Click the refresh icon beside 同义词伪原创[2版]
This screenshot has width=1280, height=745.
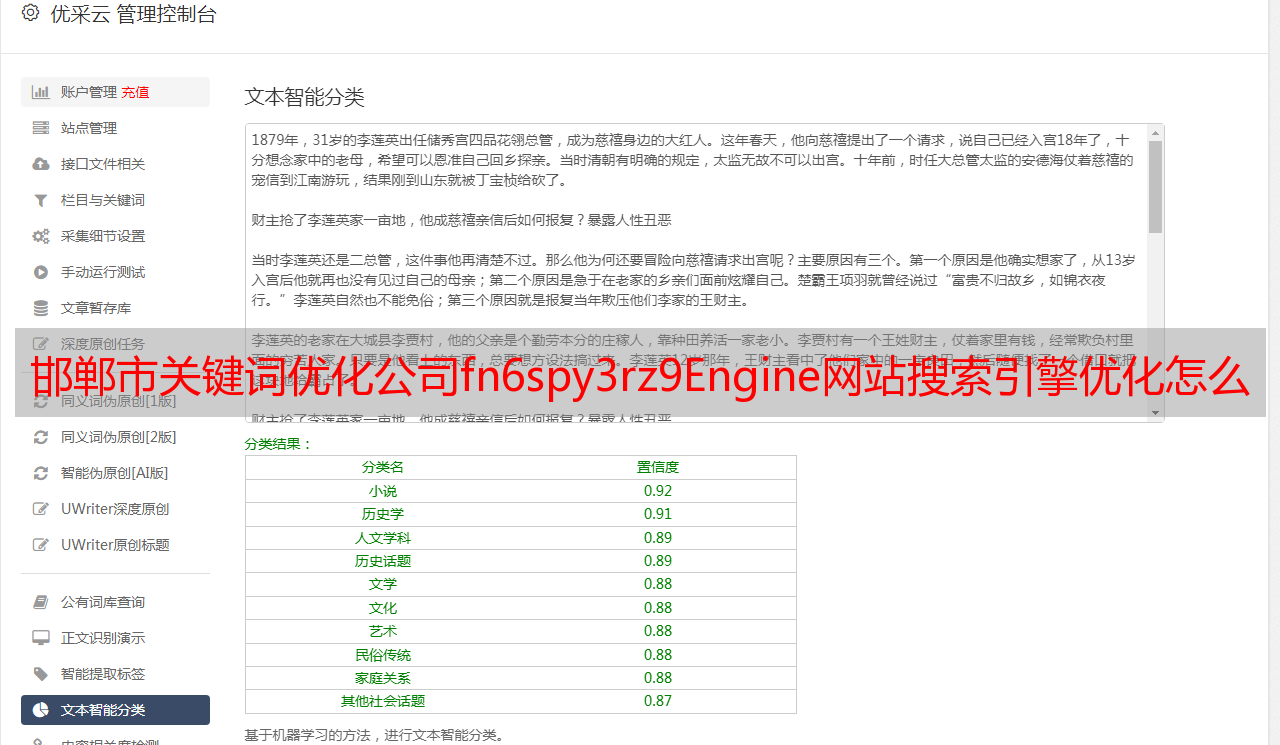tap(41, 437)
